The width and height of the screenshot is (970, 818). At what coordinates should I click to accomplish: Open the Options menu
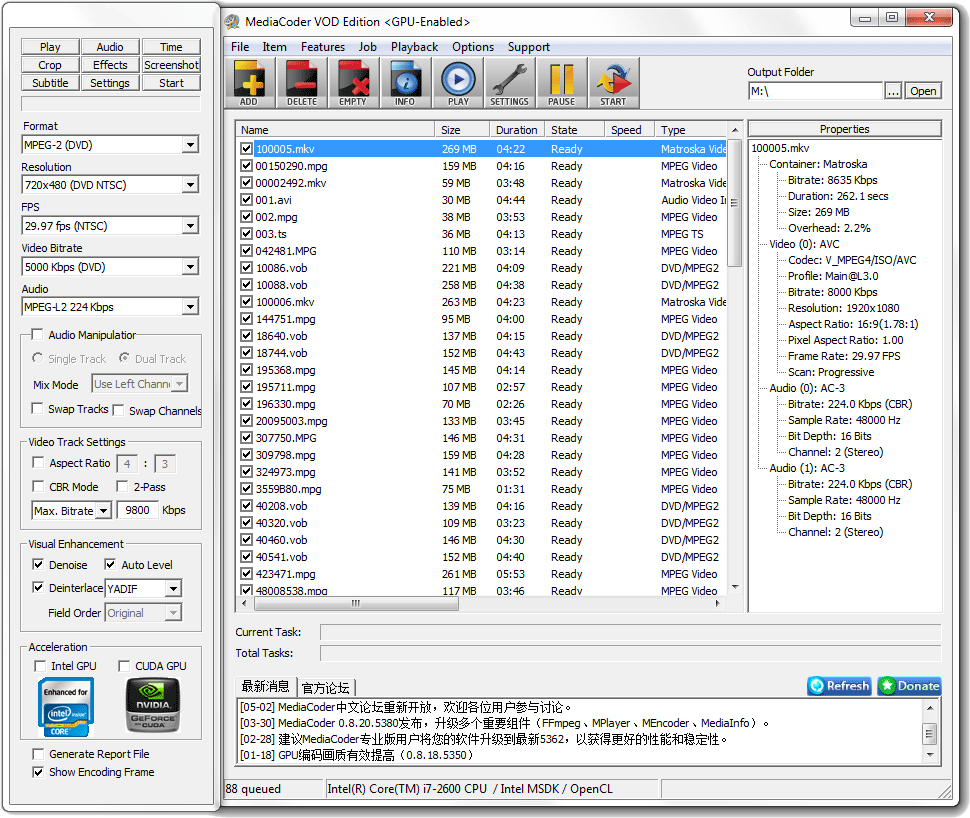473,47
